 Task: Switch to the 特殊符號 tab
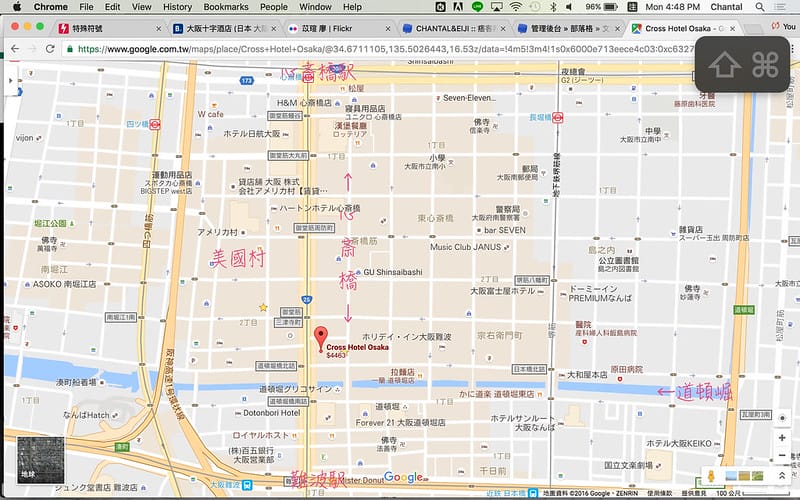coord(110,29)
